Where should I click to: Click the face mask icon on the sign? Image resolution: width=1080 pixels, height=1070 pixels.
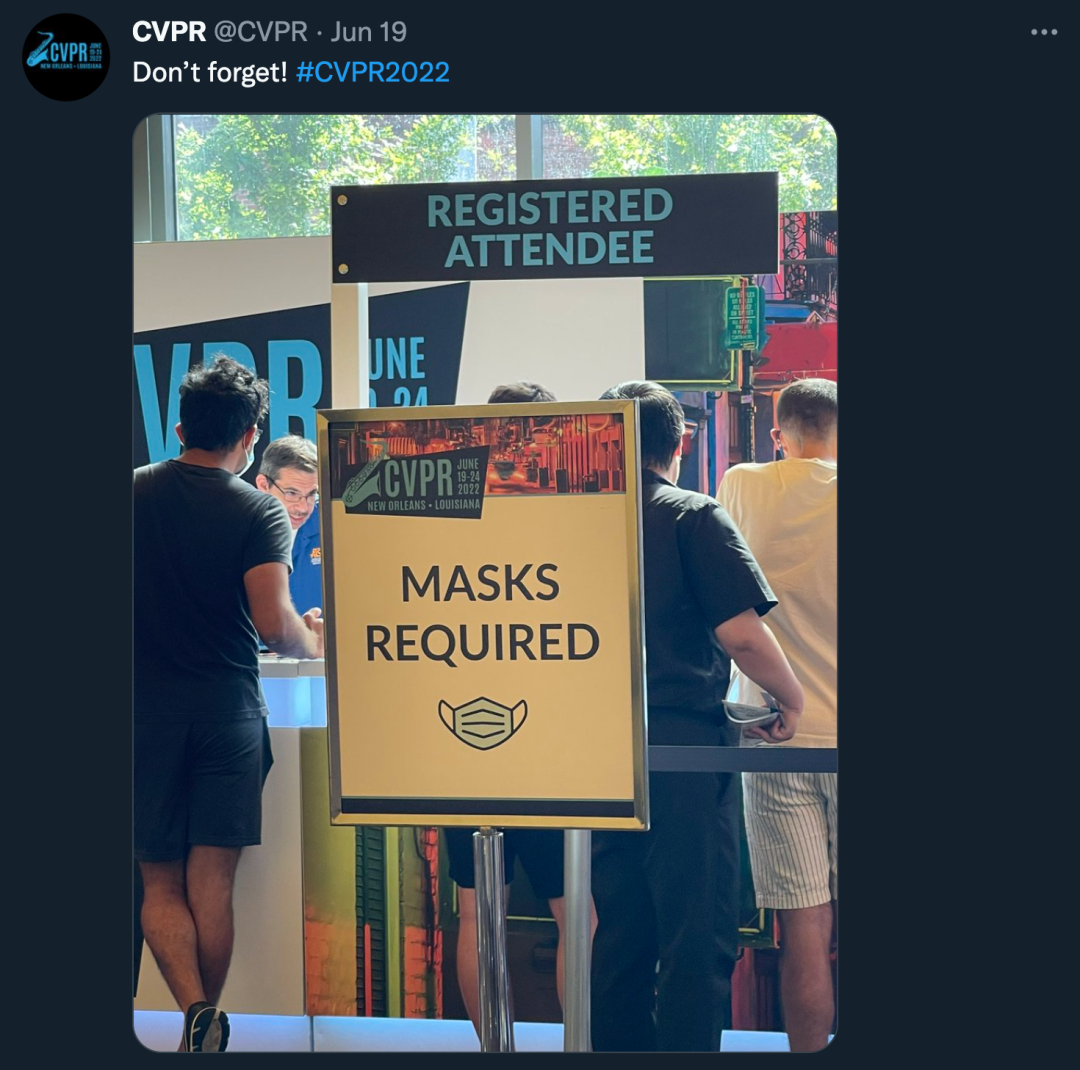pos(483,723)
